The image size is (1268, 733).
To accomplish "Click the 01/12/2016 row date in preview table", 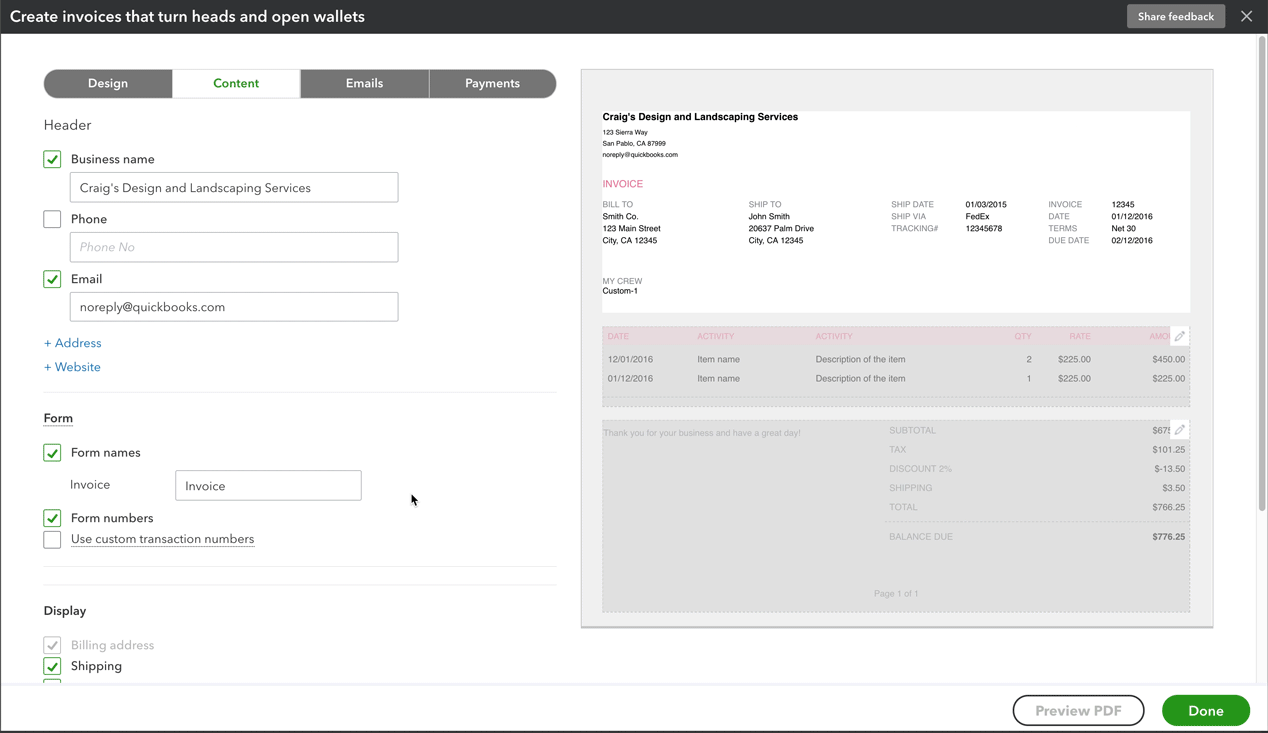I will tap(630, 379).
